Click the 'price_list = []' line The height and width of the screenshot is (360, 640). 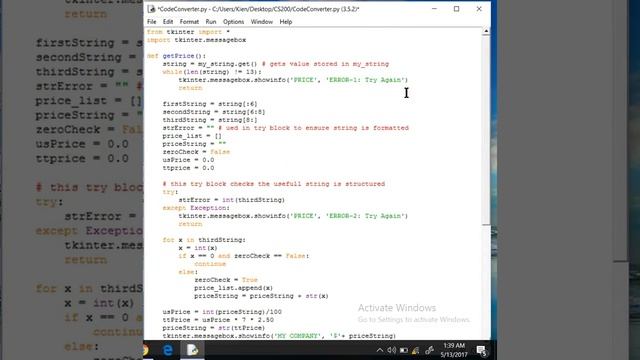pos(192,136)
